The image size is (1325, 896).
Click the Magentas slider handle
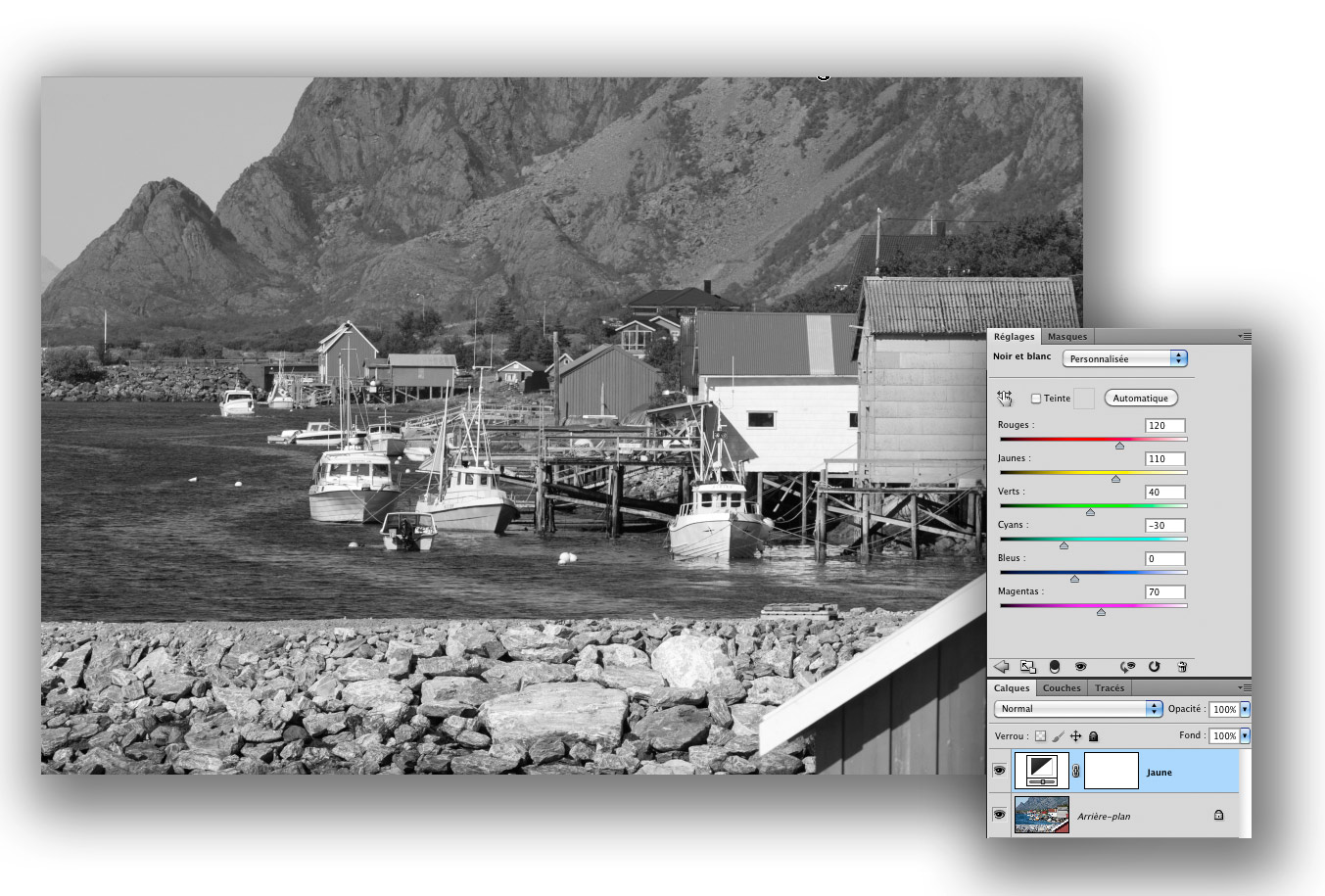tap(1101, 612)
